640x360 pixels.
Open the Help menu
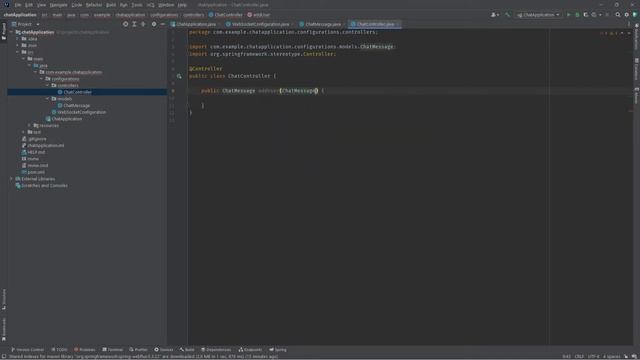point(182,5)
